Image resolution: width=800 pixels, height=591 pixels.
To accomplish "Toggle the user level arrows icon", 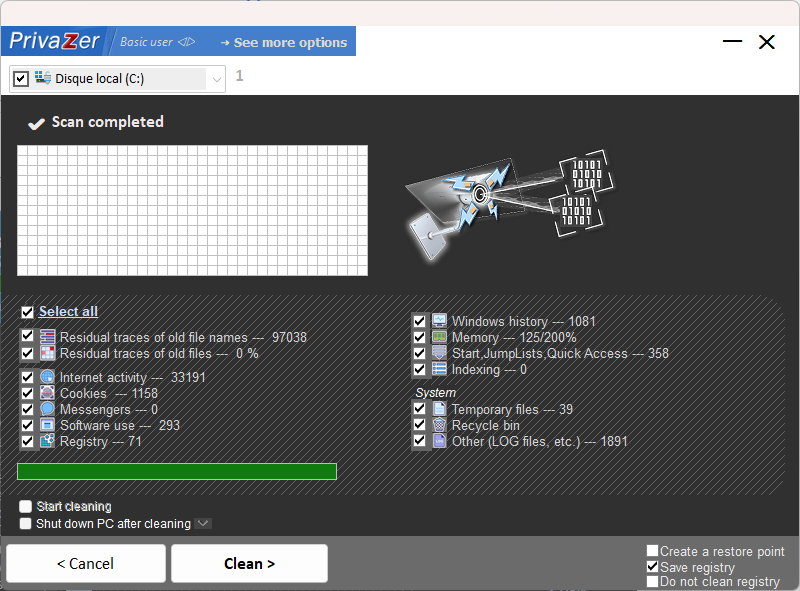I will 186,42.
